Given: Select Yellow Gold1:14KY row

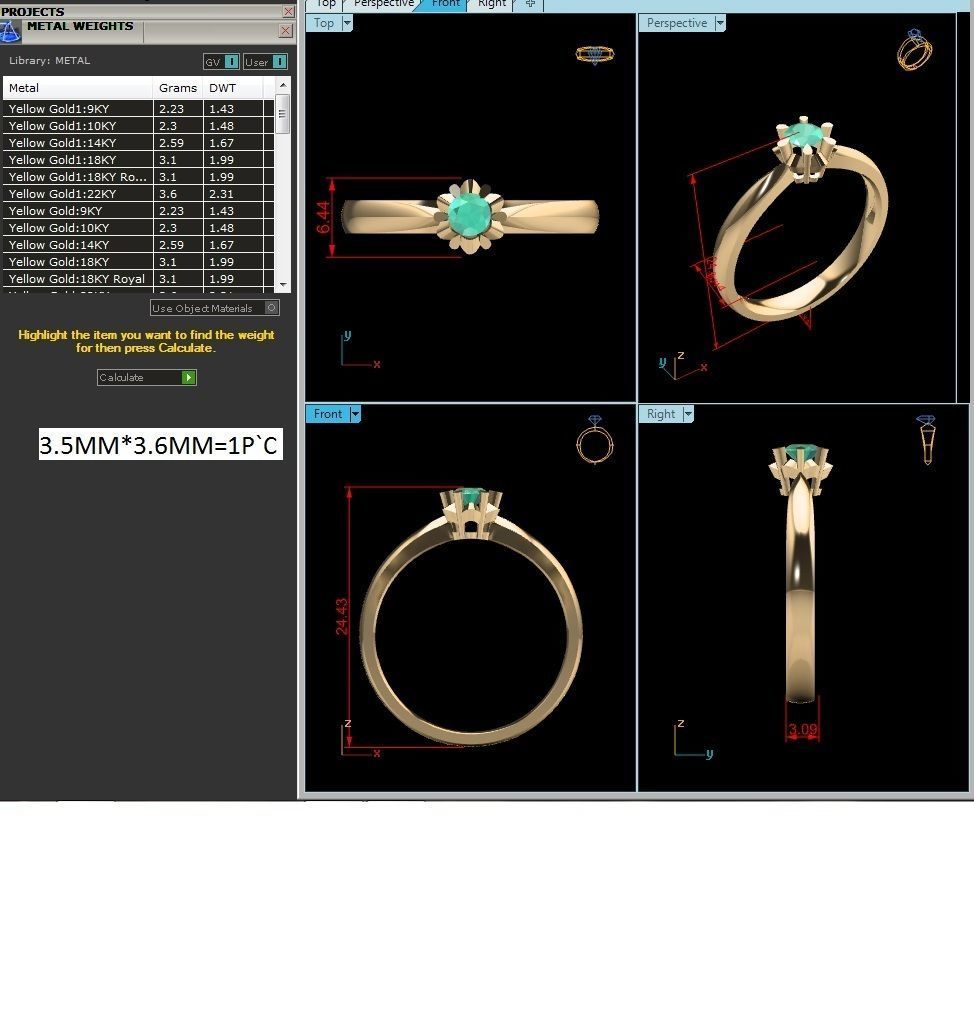Looking at the screenshot, I should tap(138, 143).
